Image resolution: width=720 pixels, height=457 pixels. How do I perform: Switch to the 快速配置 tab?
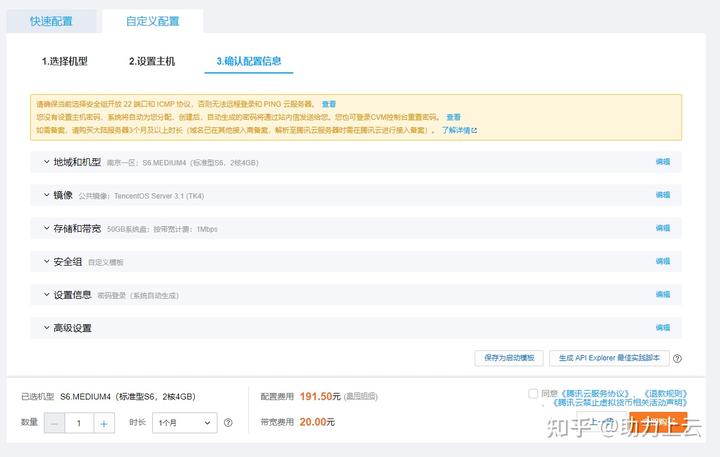[x=51, y=21]
